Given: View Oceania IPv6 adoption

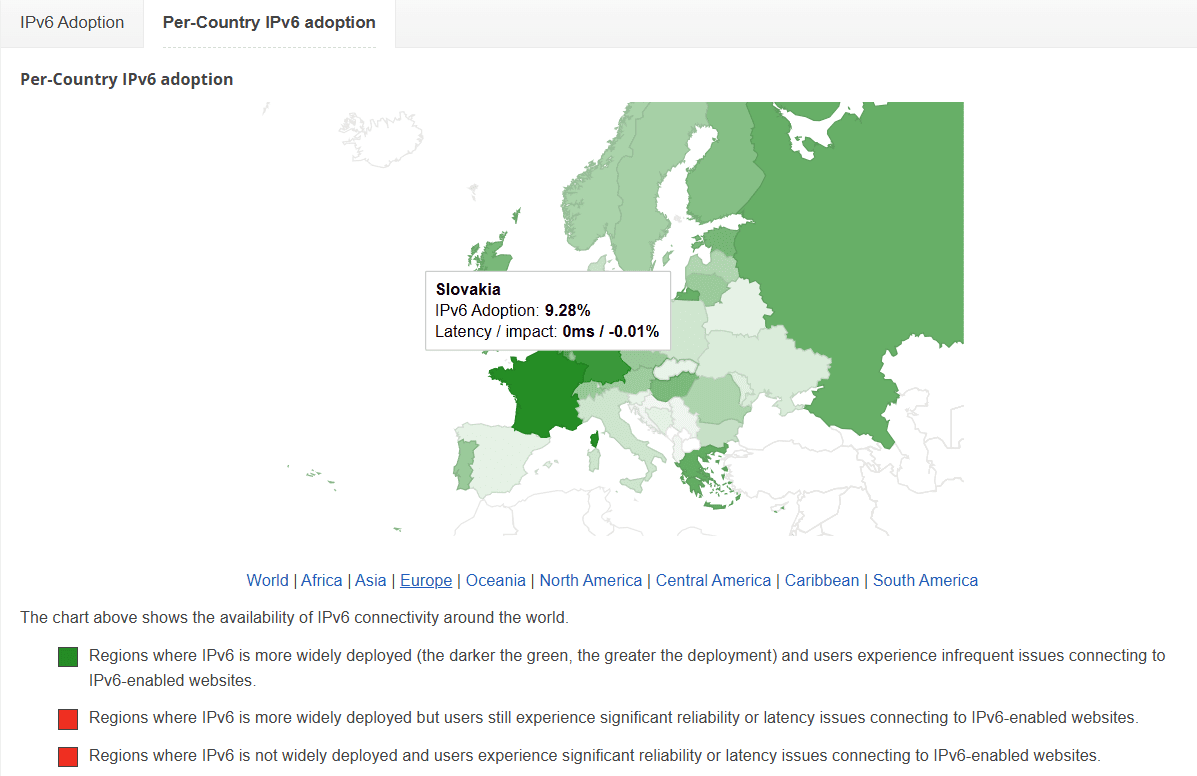Looking at the screenshot, I should click(496, 580).
